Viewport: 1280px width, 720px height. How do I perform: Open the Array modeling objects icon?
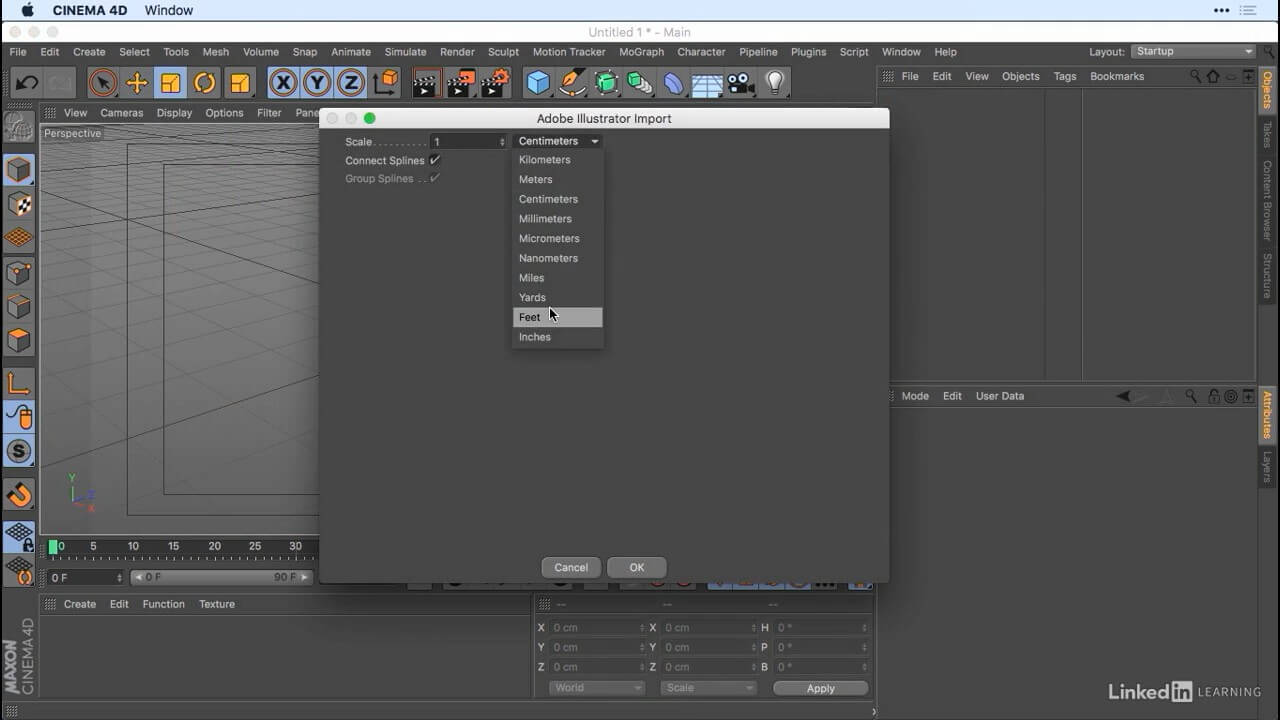pyautogui.click(x=640, y=83)
